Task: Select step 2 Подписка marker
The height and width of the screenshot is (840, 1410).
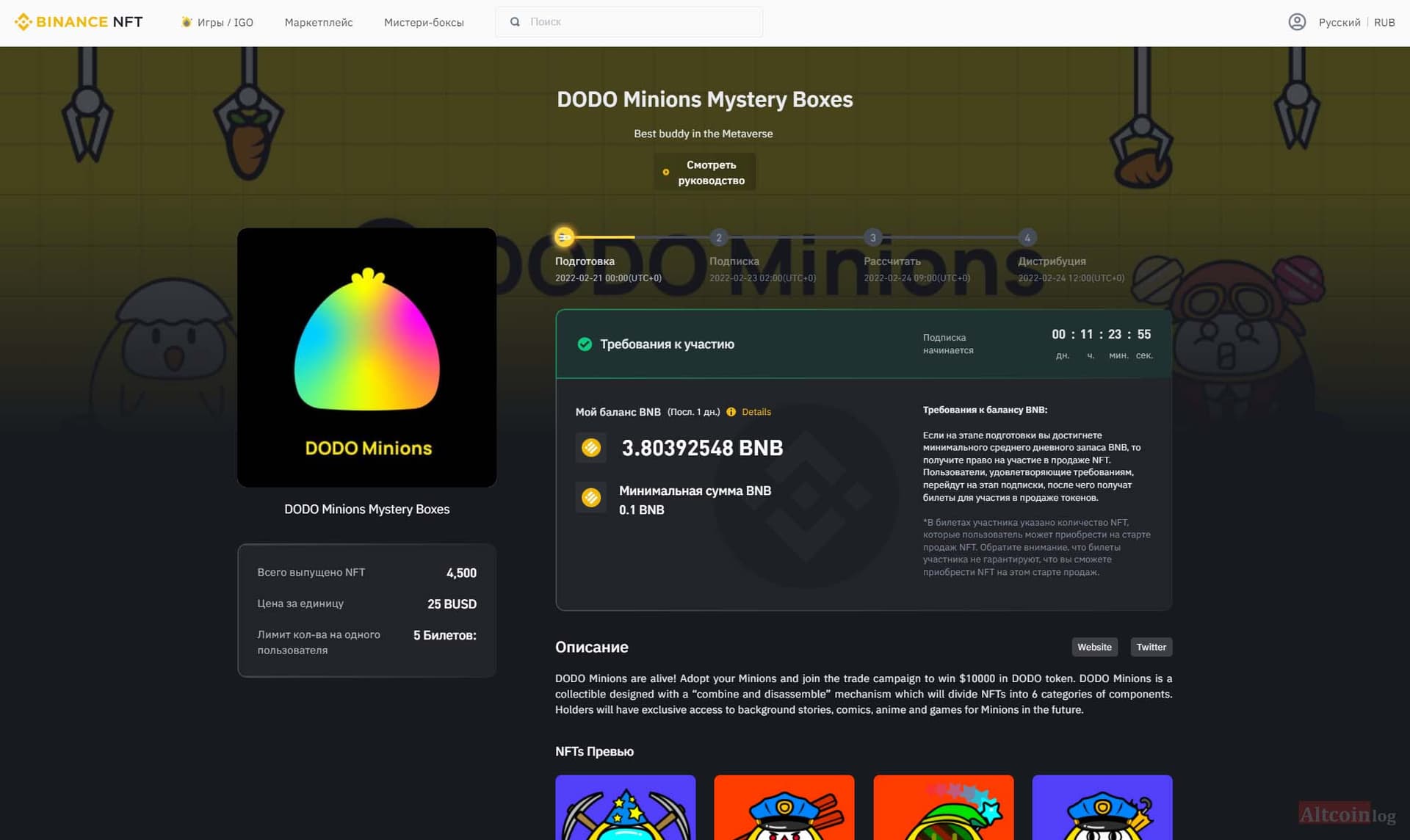Action: pyautogui.click(x=719, y=237)
